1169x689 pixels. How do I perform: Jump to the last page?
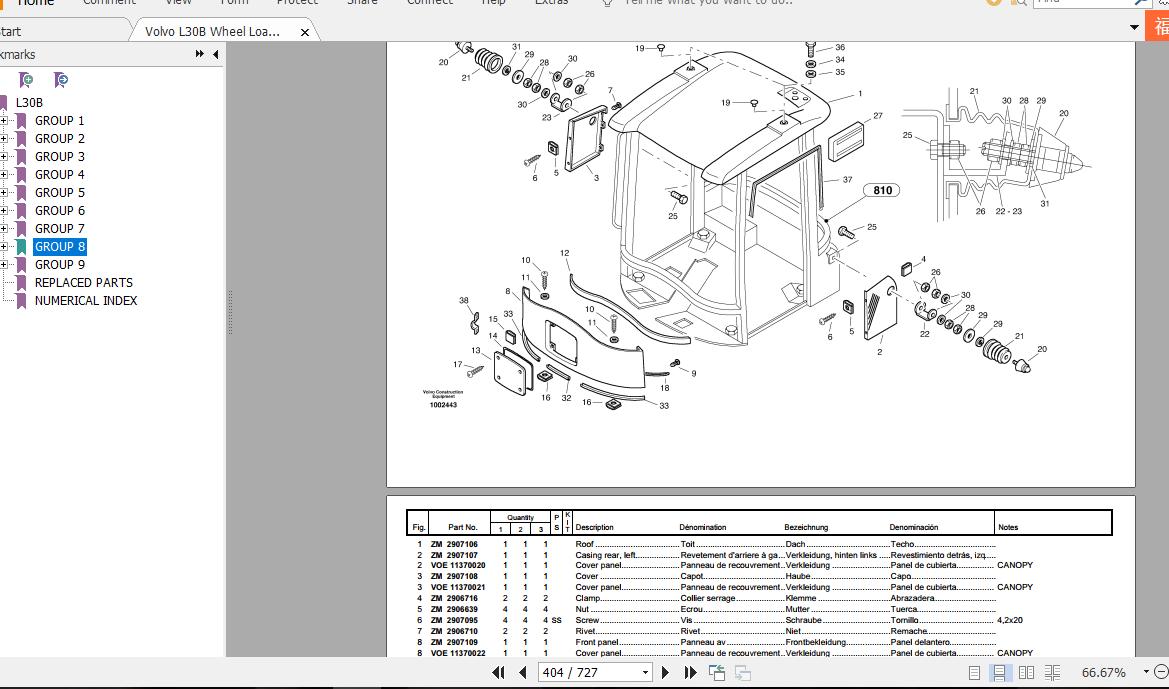pyautogui.click(x=690, y=673)
